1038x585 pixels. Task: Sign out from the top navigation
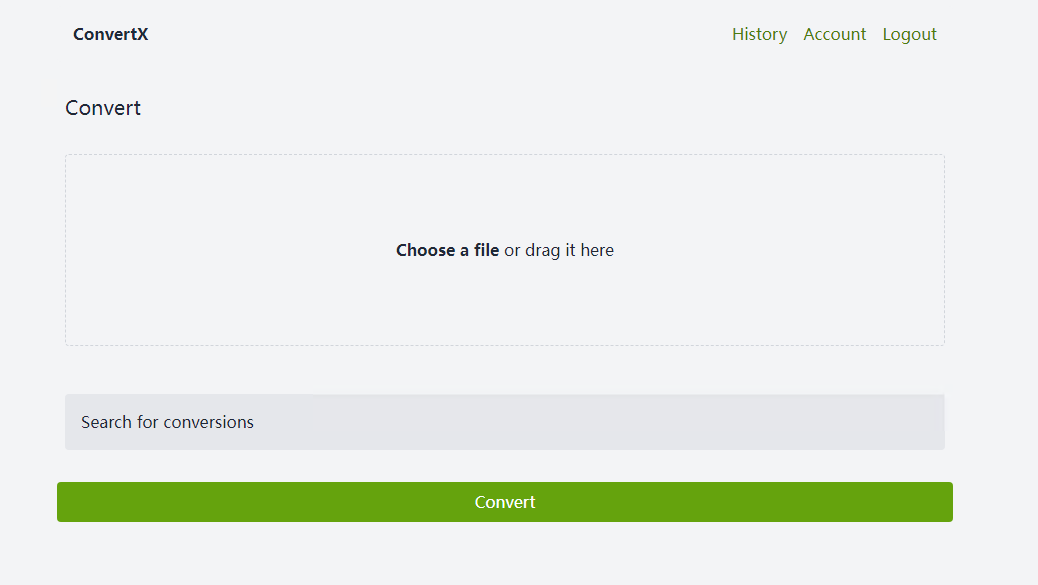coord(909,34)
